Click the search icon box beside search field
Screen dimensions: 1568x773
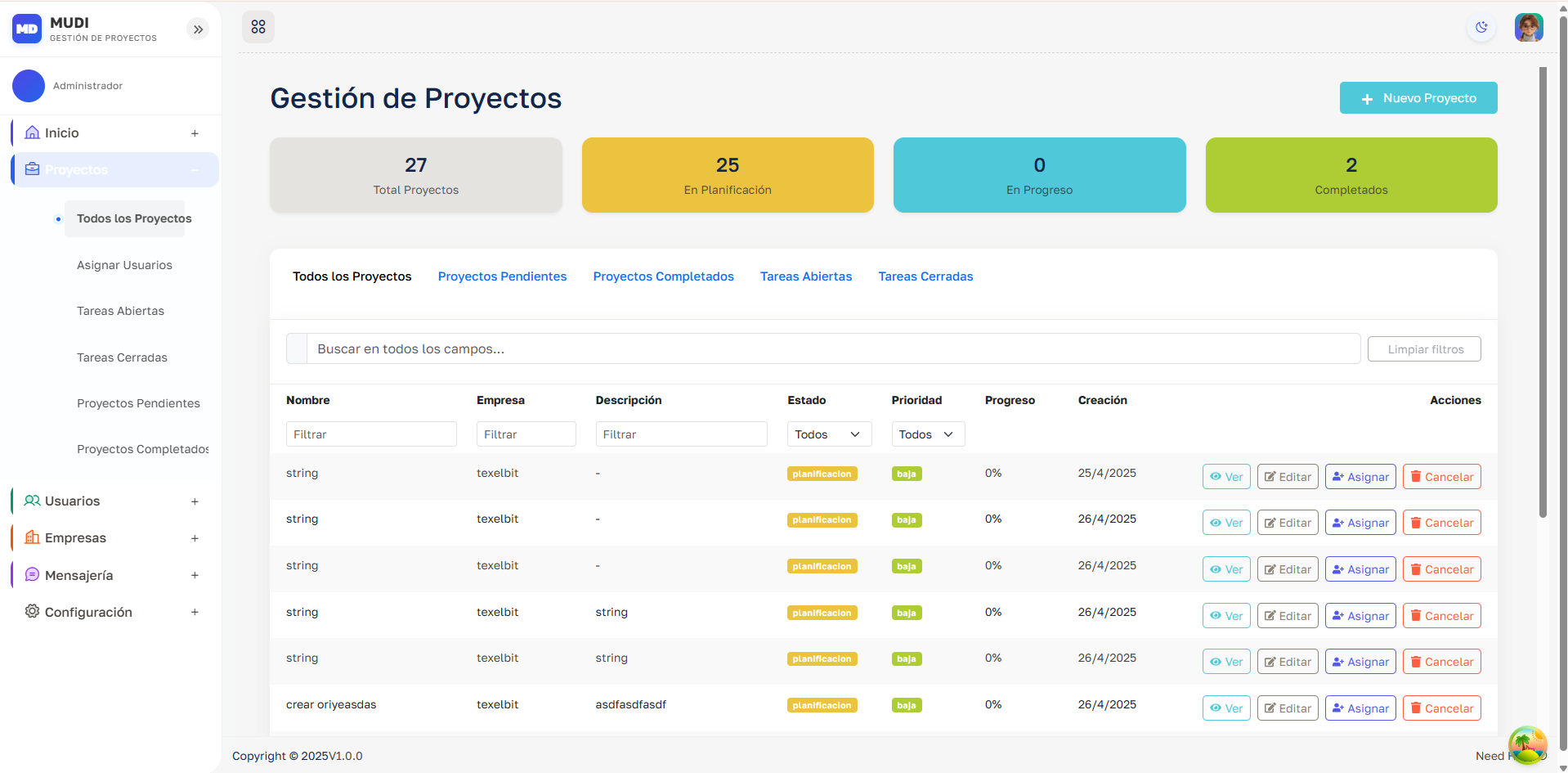[x=297, y=348]
